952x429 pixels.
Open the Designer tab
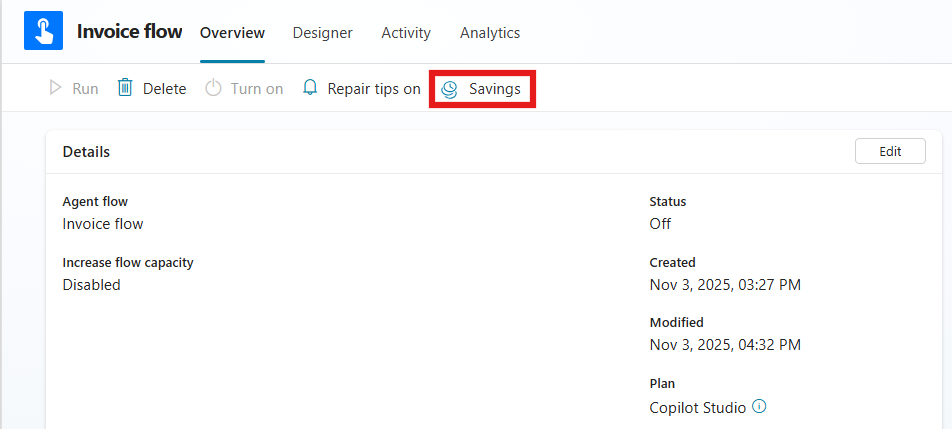[x=322, y=33]
